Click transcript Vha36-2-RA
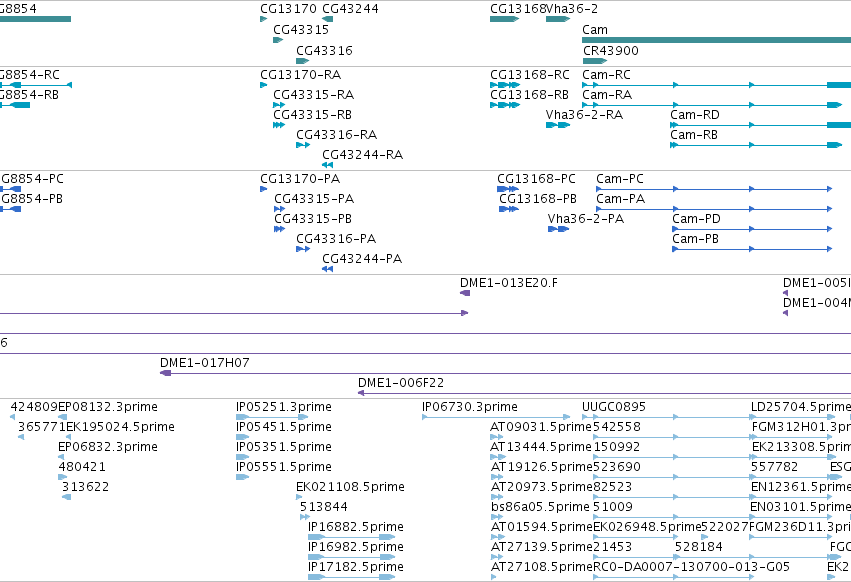 (x=558, y=125)
